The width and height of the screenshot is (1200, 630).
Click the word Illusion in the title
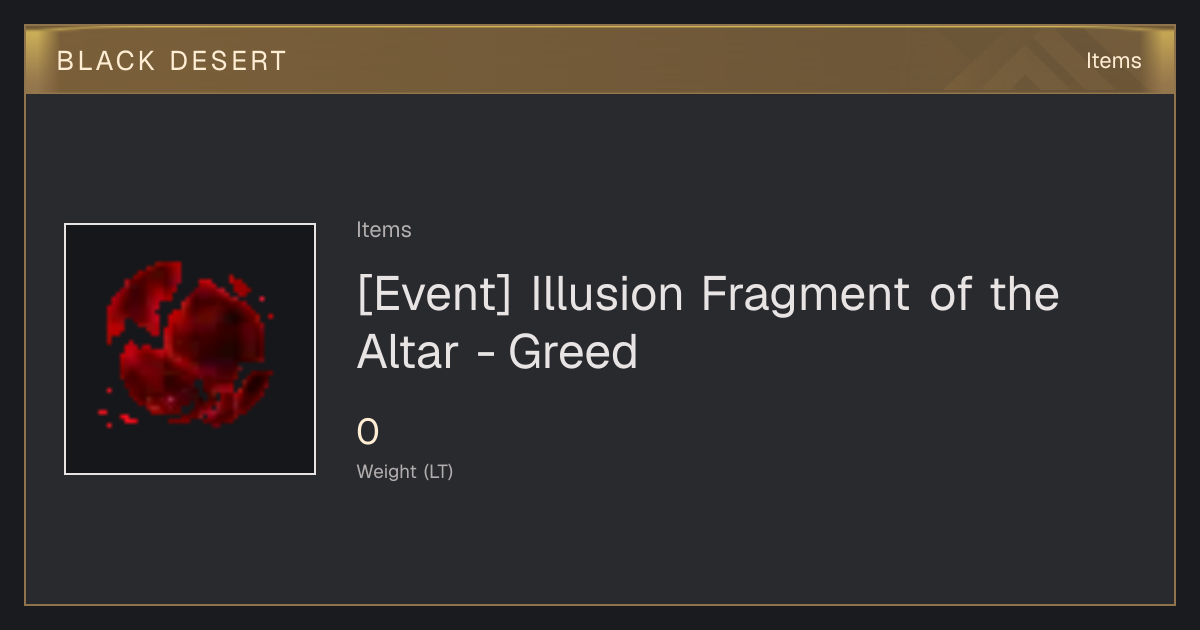pos(608,294)
